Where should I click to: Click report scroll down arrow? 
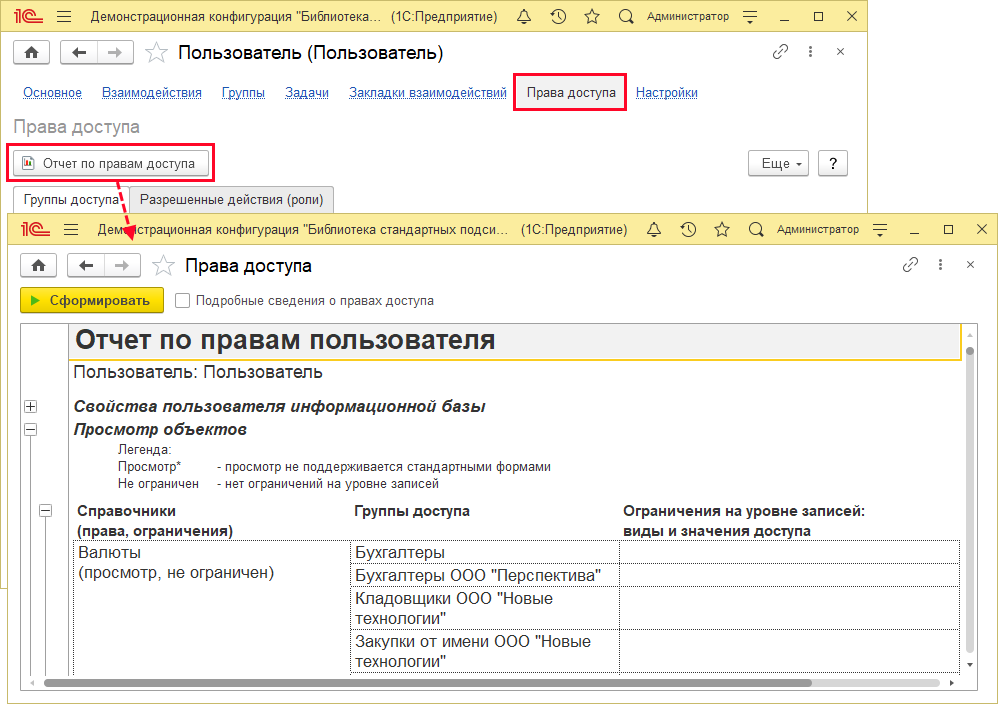[x=970, y=665]
